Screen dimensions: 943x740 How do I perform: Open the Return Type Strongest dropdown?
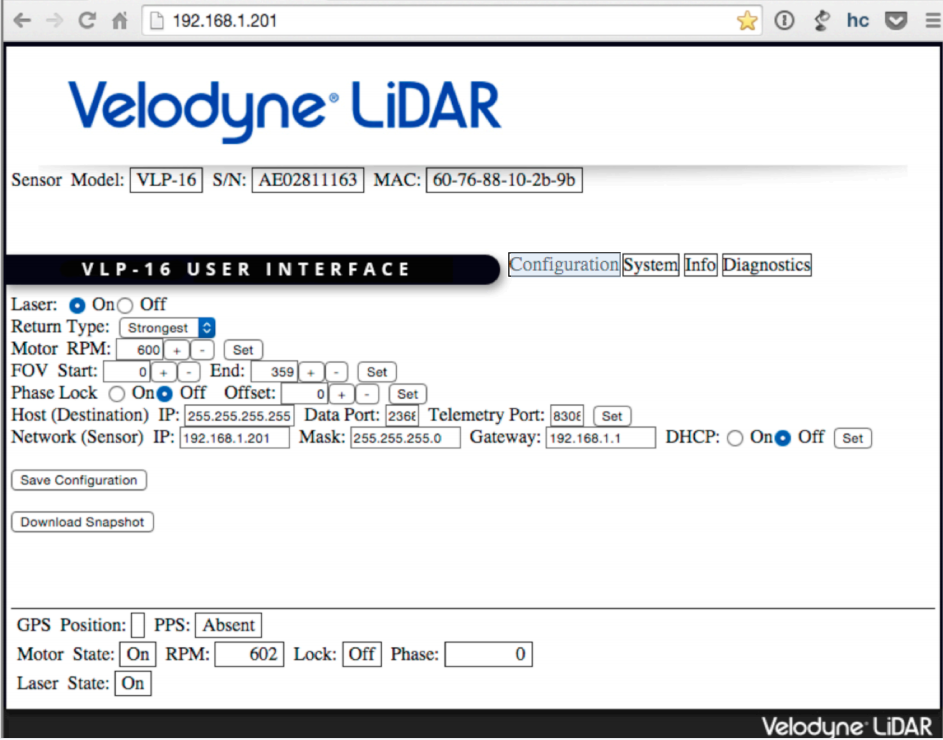(167, 328)
